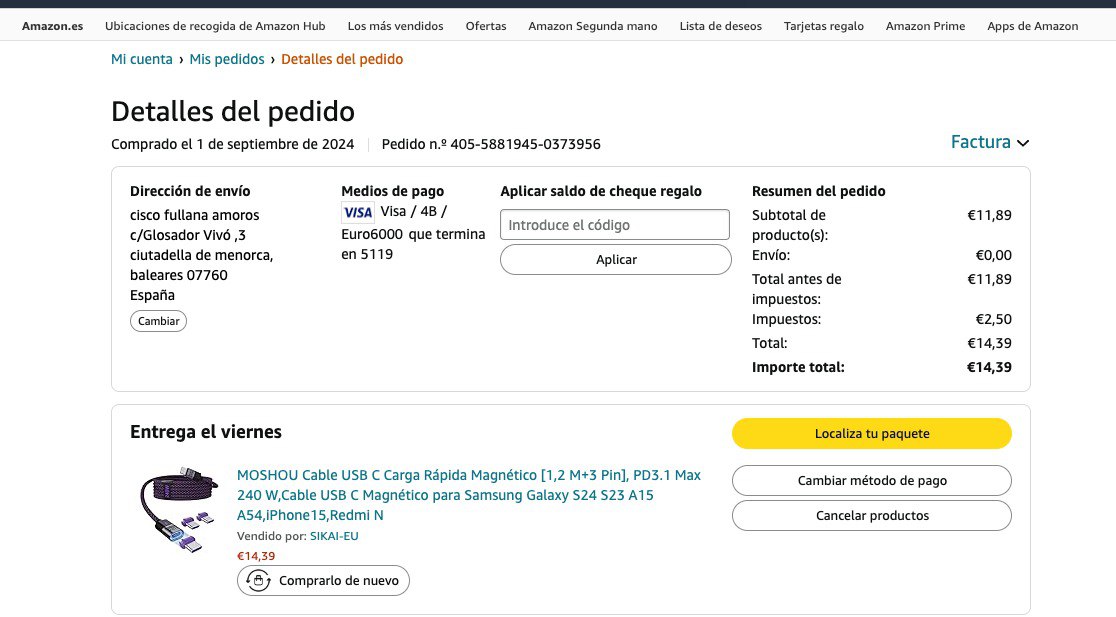Screen dimensions: 1116x617
Task: Open Los más vendidos menu item
Action: pos(395,26)
